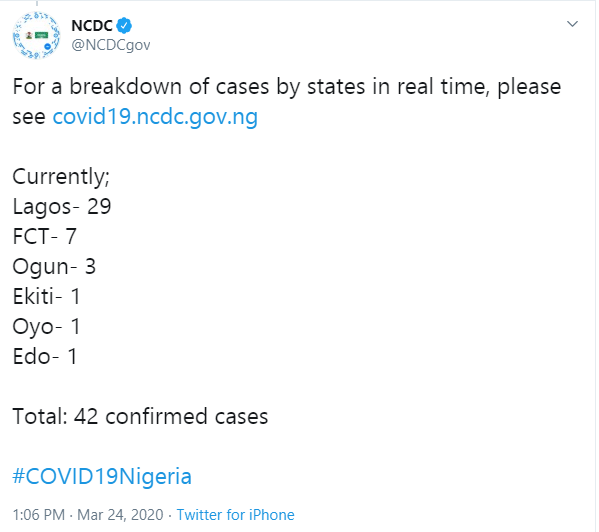The image size is (599, 532).
Task: Click the Mar 24, 2020 date
Action: tap(120, 515)
